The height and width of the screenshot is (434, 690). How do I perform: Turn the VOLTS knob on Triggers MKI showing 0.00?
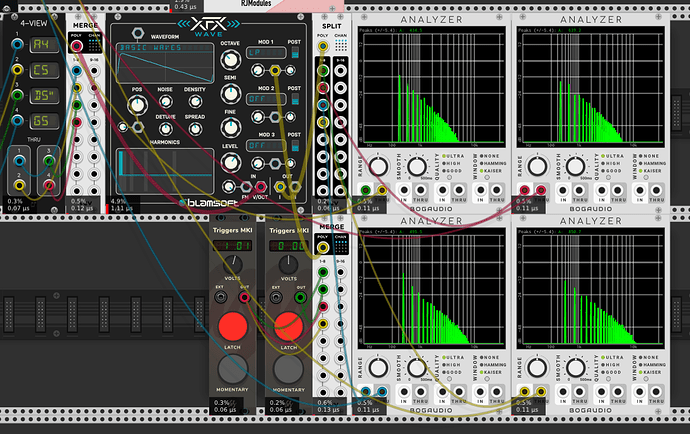point(289,263)
